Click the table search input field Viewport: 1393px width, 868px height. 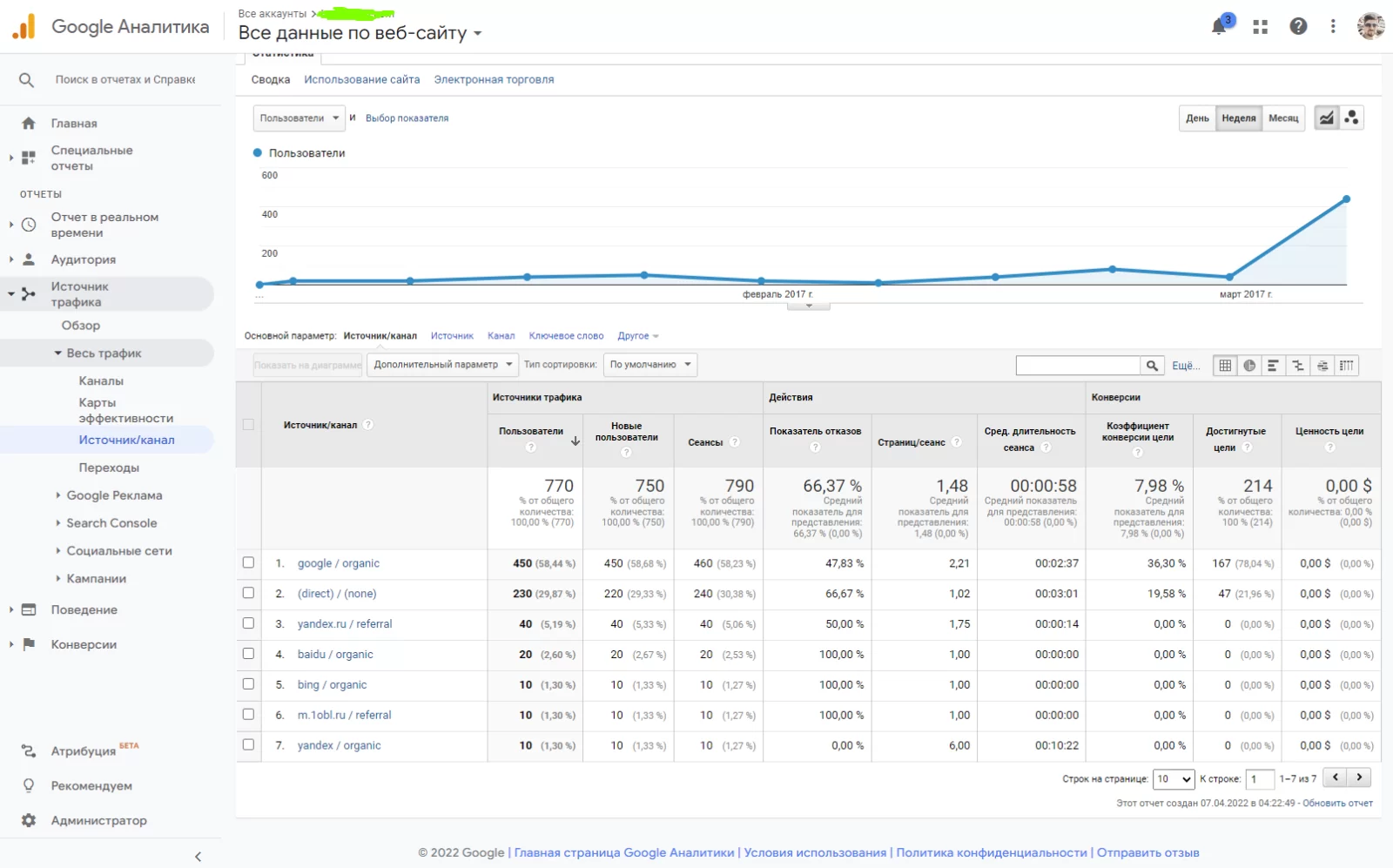point(1078,366)
